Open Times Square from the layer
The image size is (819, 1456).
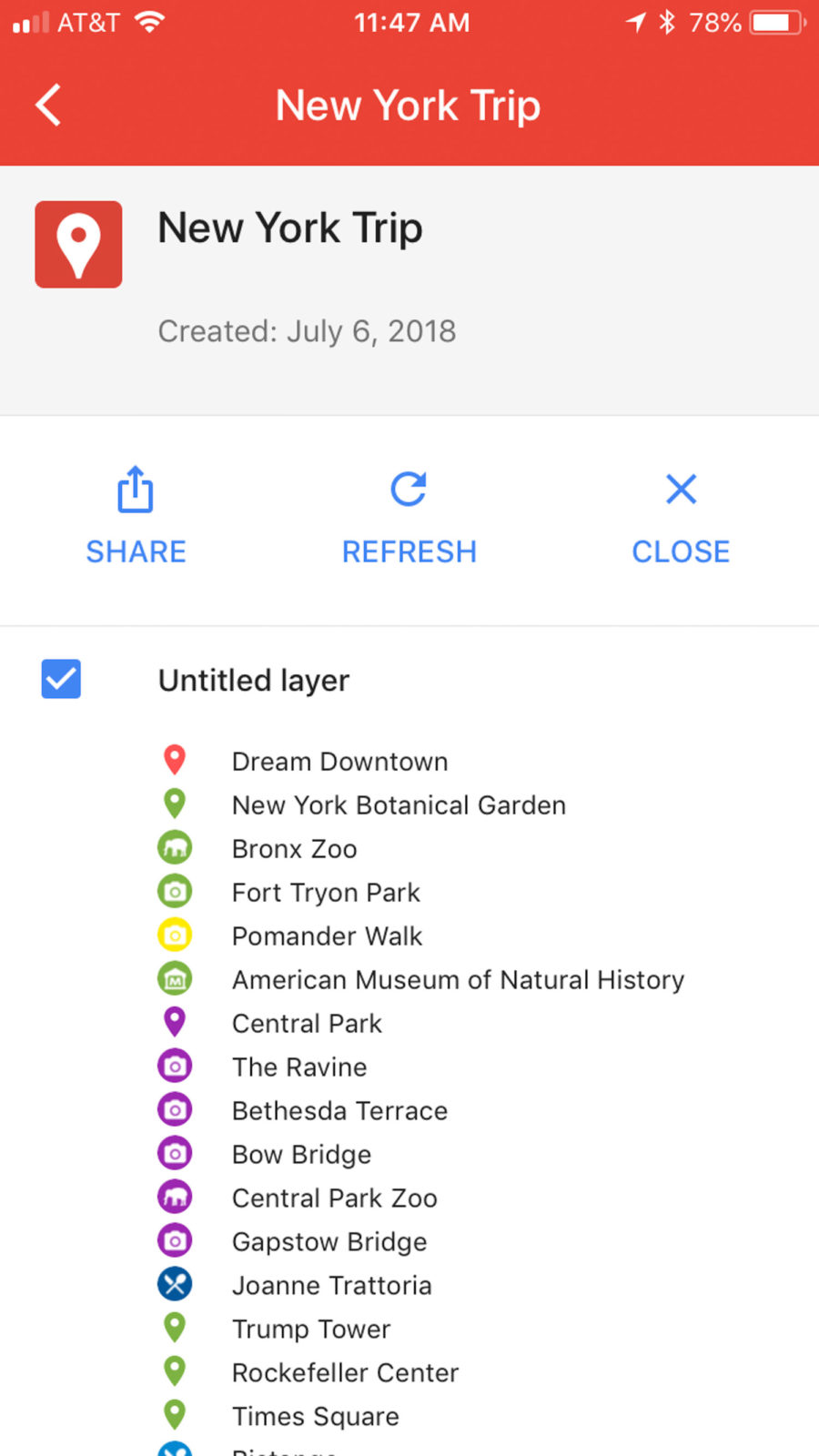(x=315, y=1417)
